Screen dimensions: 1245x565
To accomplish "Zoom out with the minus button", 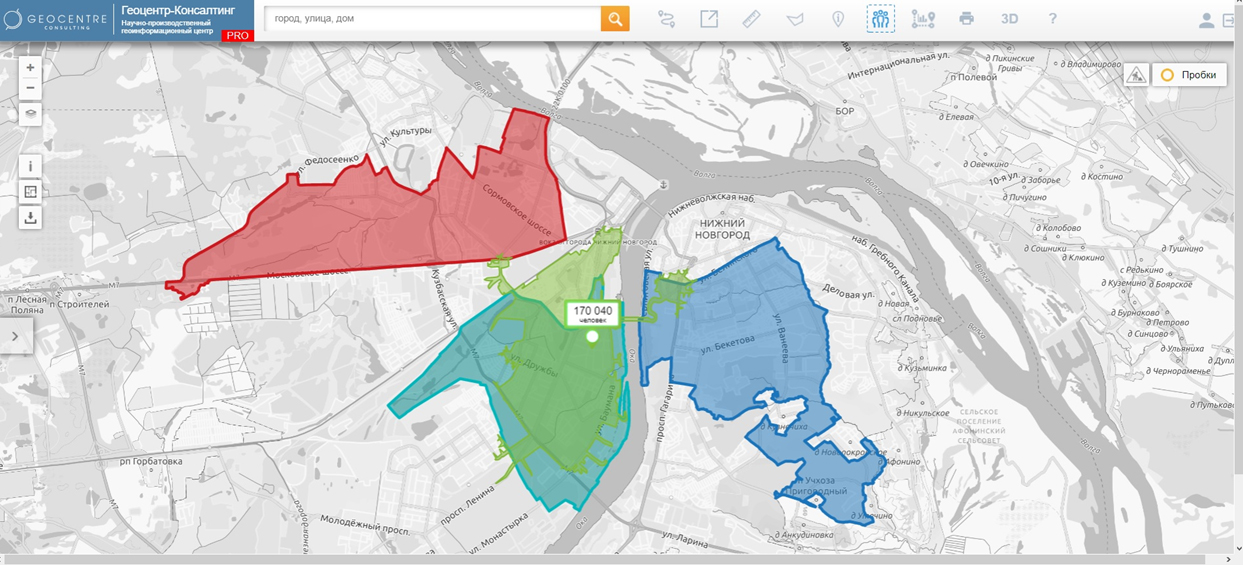I will tap(30, 88).
